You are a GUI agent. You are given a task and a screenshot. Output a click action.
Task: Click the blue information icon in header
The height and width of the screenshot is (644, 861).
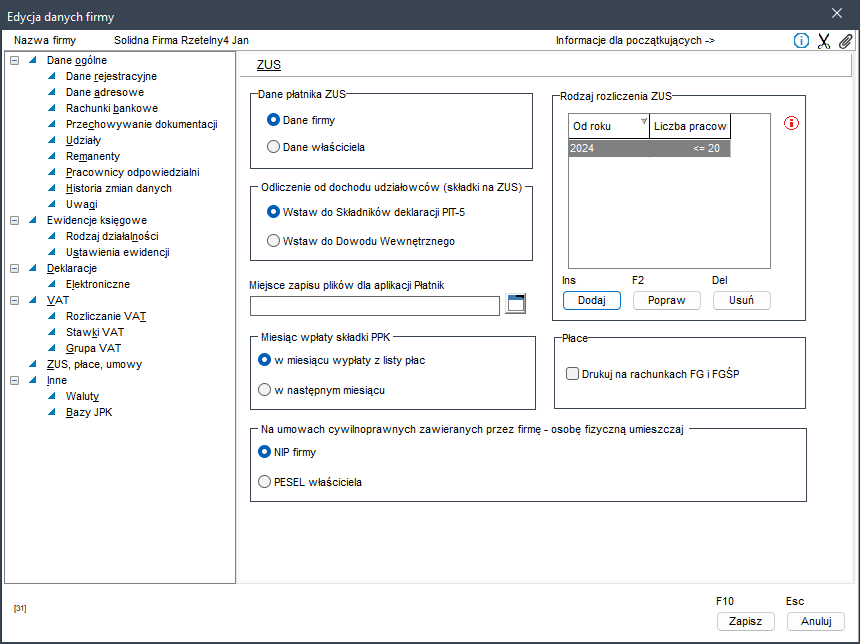tap(801, 41)
